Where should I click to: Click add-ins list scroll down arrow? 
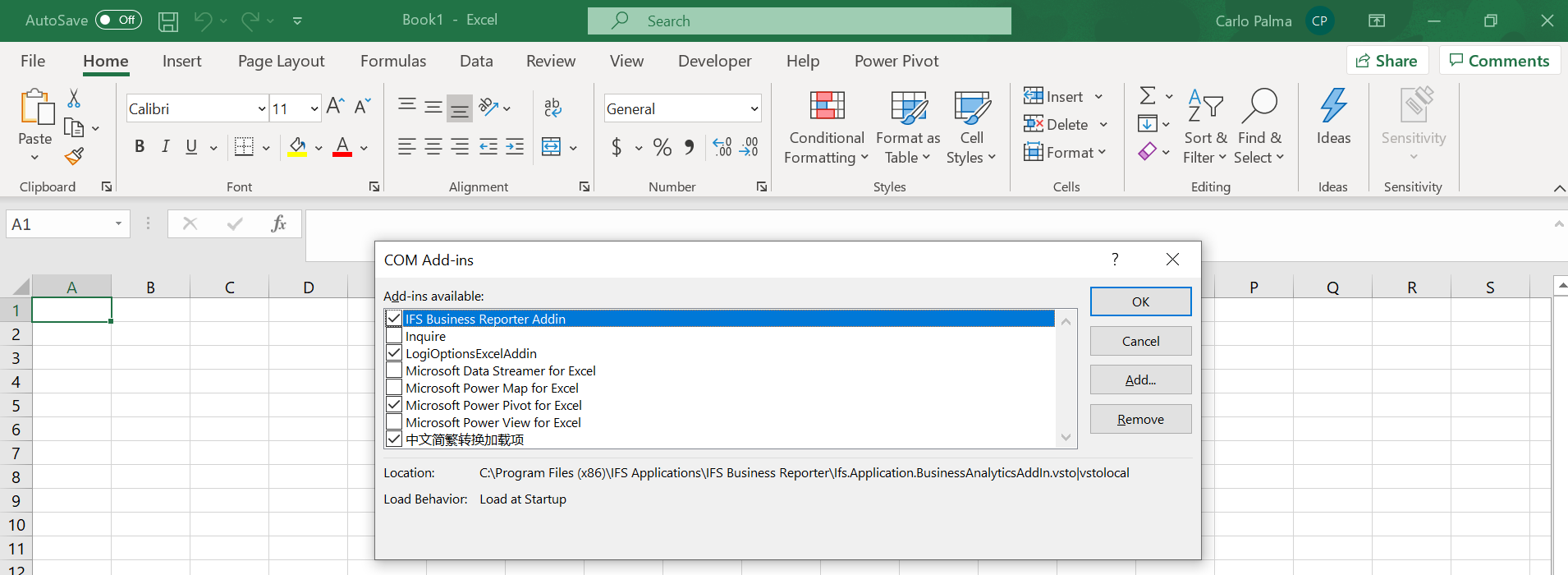(1066, 437)
